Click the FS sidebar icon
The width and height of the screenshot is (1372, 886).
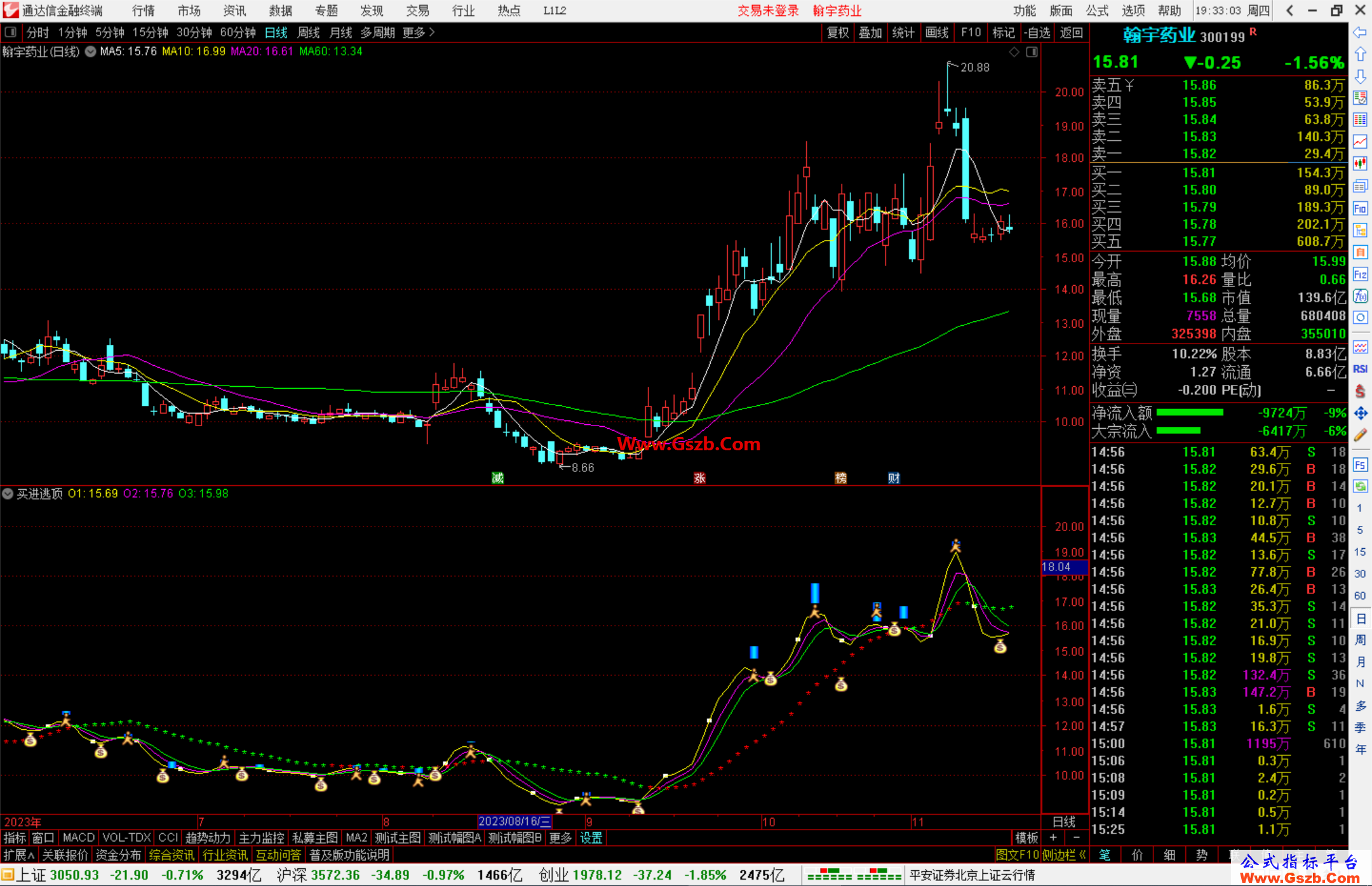tap(1360, 465)
